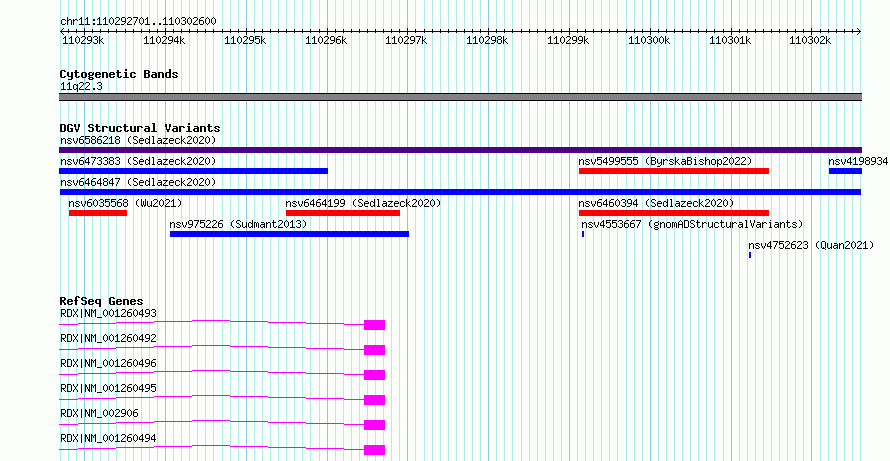Click the gray 11q22.3 cytogenetic band bar
The image size is (890, 461).
(x=460, y=97)
